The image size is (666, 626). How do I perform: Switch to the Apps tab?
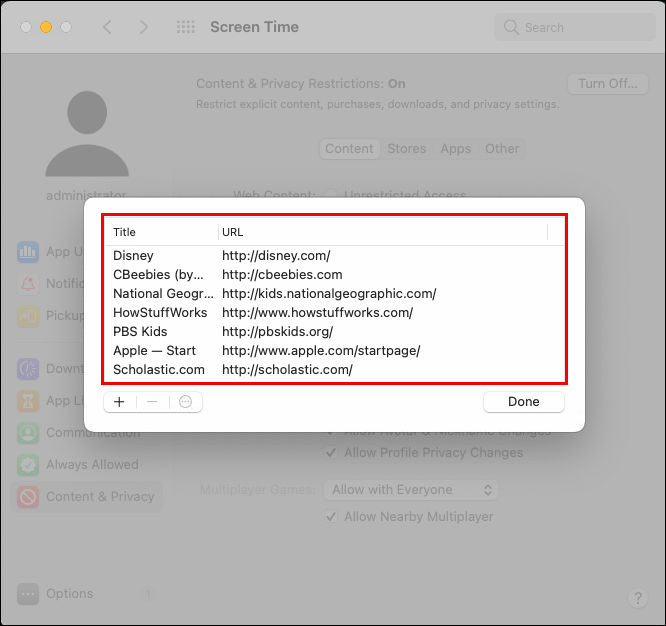[455, 149]
